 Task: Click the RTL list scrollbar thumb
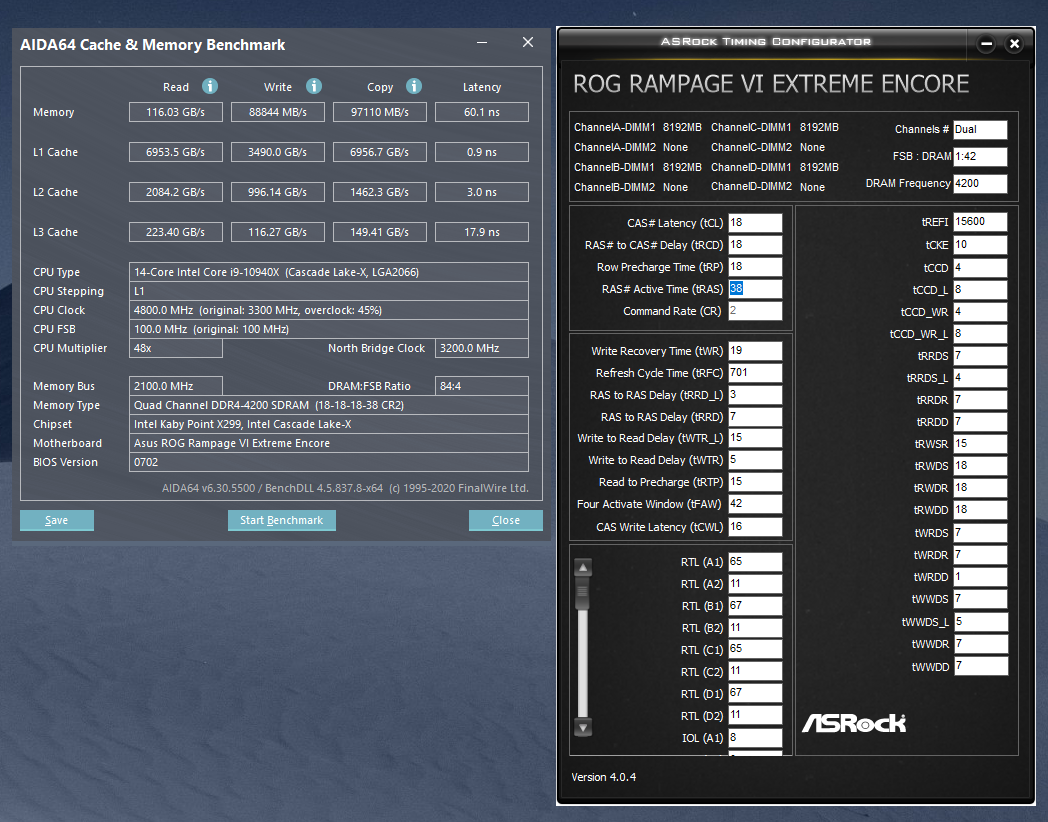point(583,594)
